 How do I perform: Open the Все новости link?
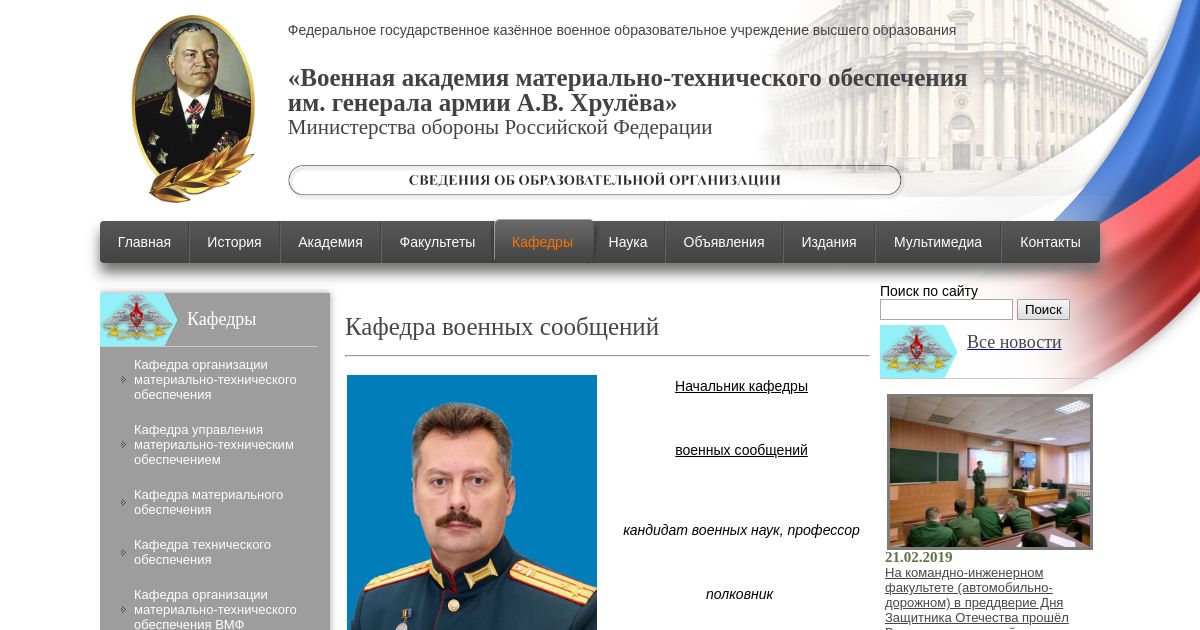(1014, 342)
